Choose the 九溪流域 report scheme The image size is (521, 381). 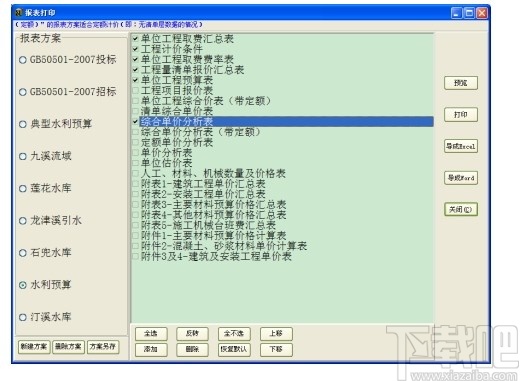(x=23, y=156)
